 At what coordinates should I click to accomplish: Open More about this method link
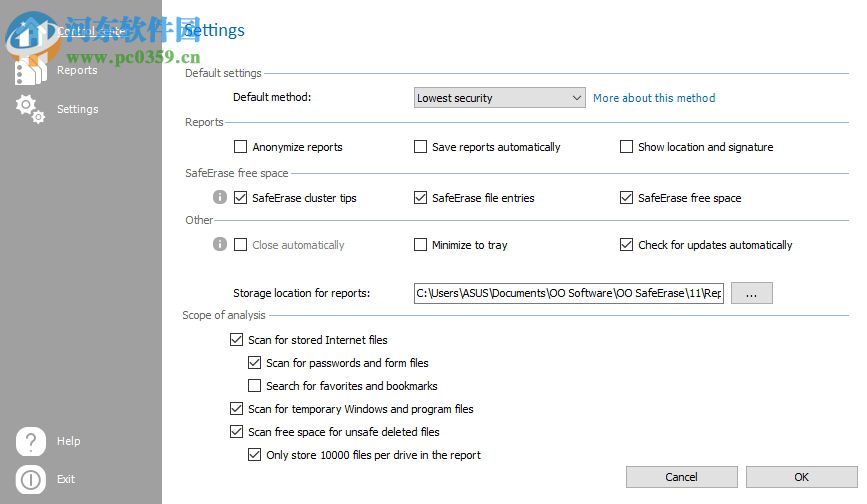(654, 98)
